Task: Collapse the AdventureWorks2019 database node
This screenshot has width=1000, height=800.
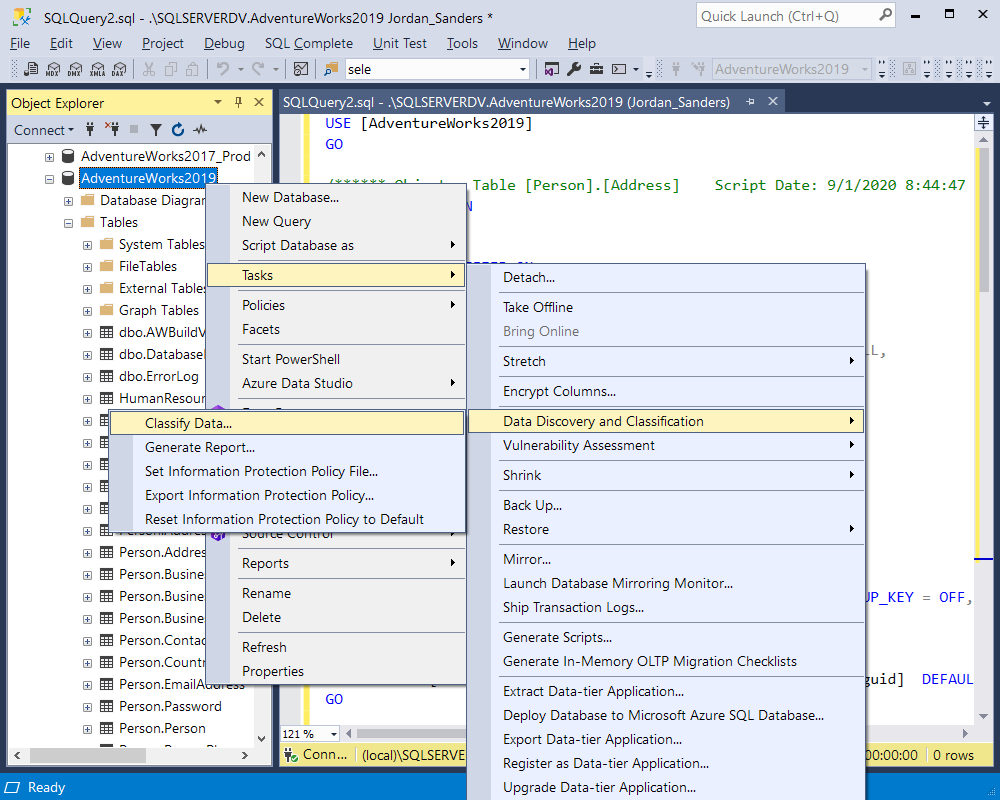Action: (49, 179)
